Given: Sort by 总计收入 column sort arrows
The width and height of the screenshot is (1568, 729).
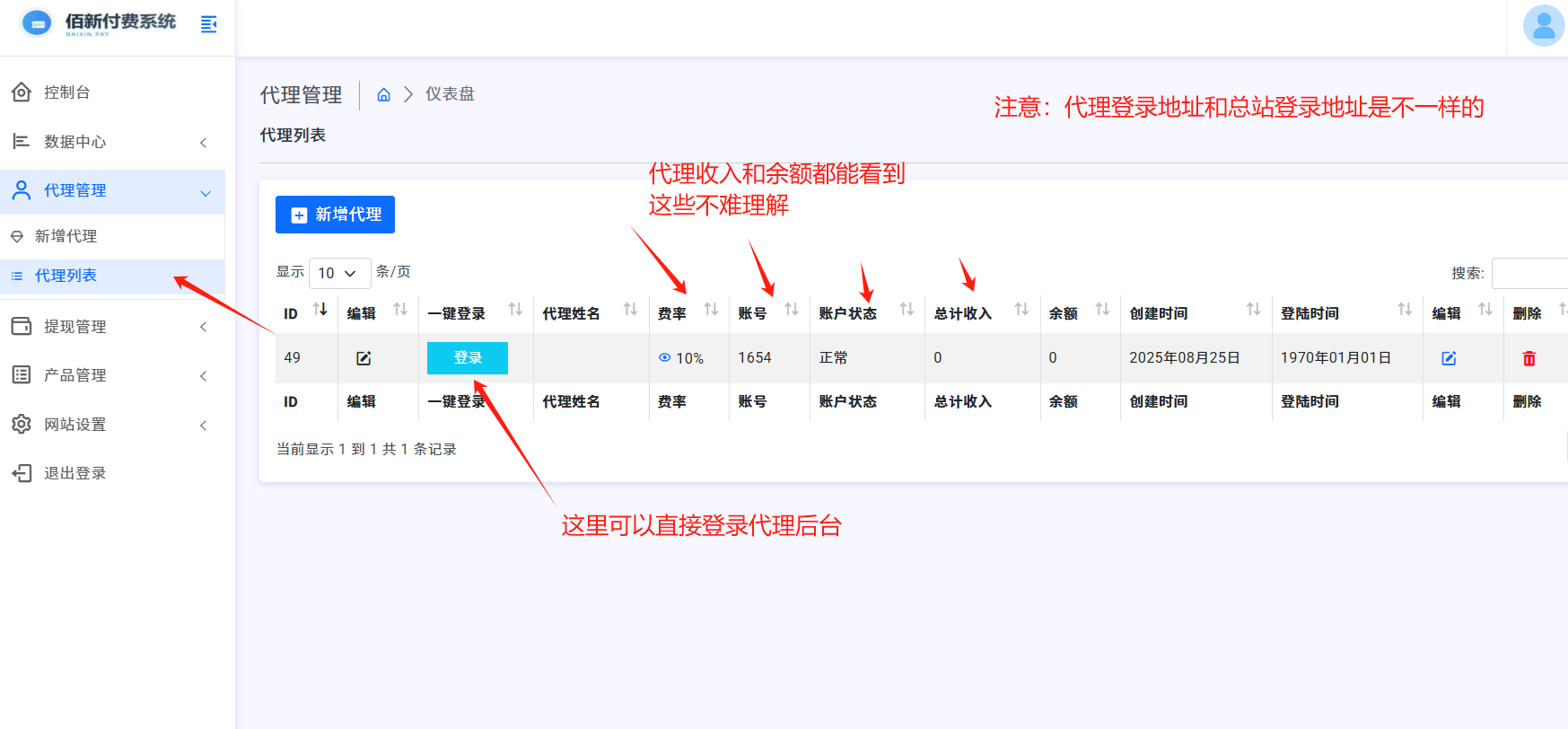Looking at the screenshot, I should click(1021, 310).
